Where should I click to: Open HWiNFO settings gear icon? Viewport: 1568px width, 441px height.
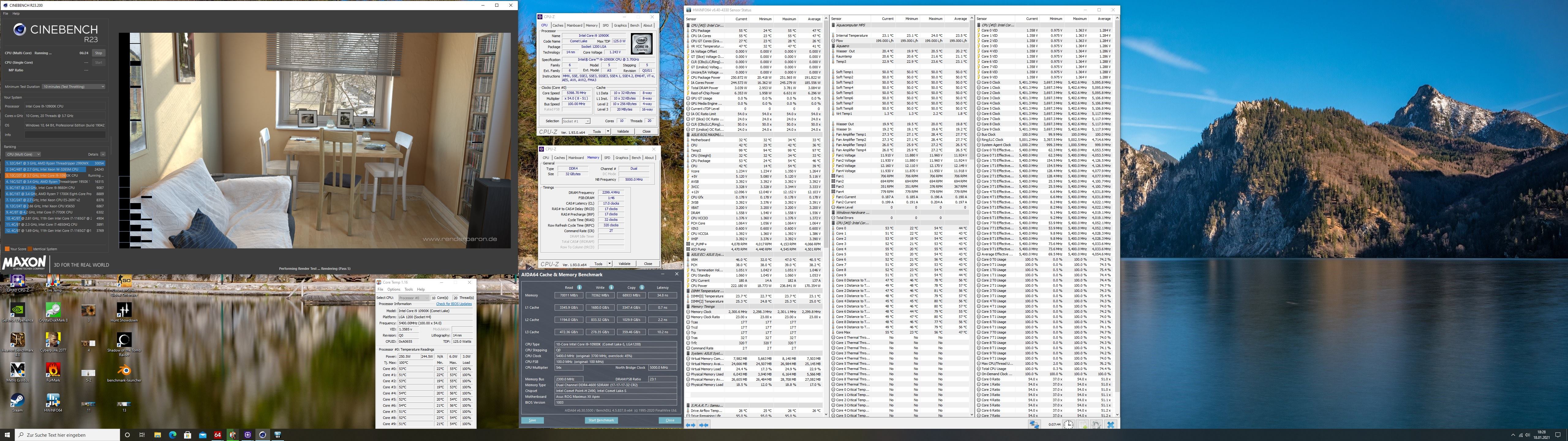(x=1096, y=424)
